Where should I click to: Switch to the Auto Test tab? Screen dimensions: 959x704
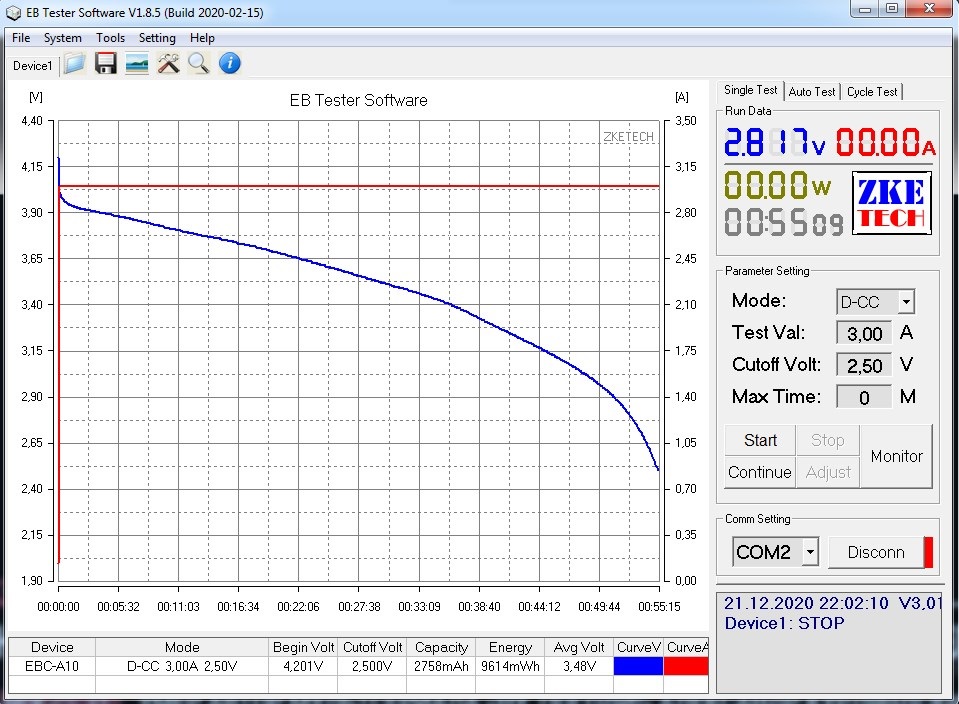pyautogui.click(x=811, y=91)
